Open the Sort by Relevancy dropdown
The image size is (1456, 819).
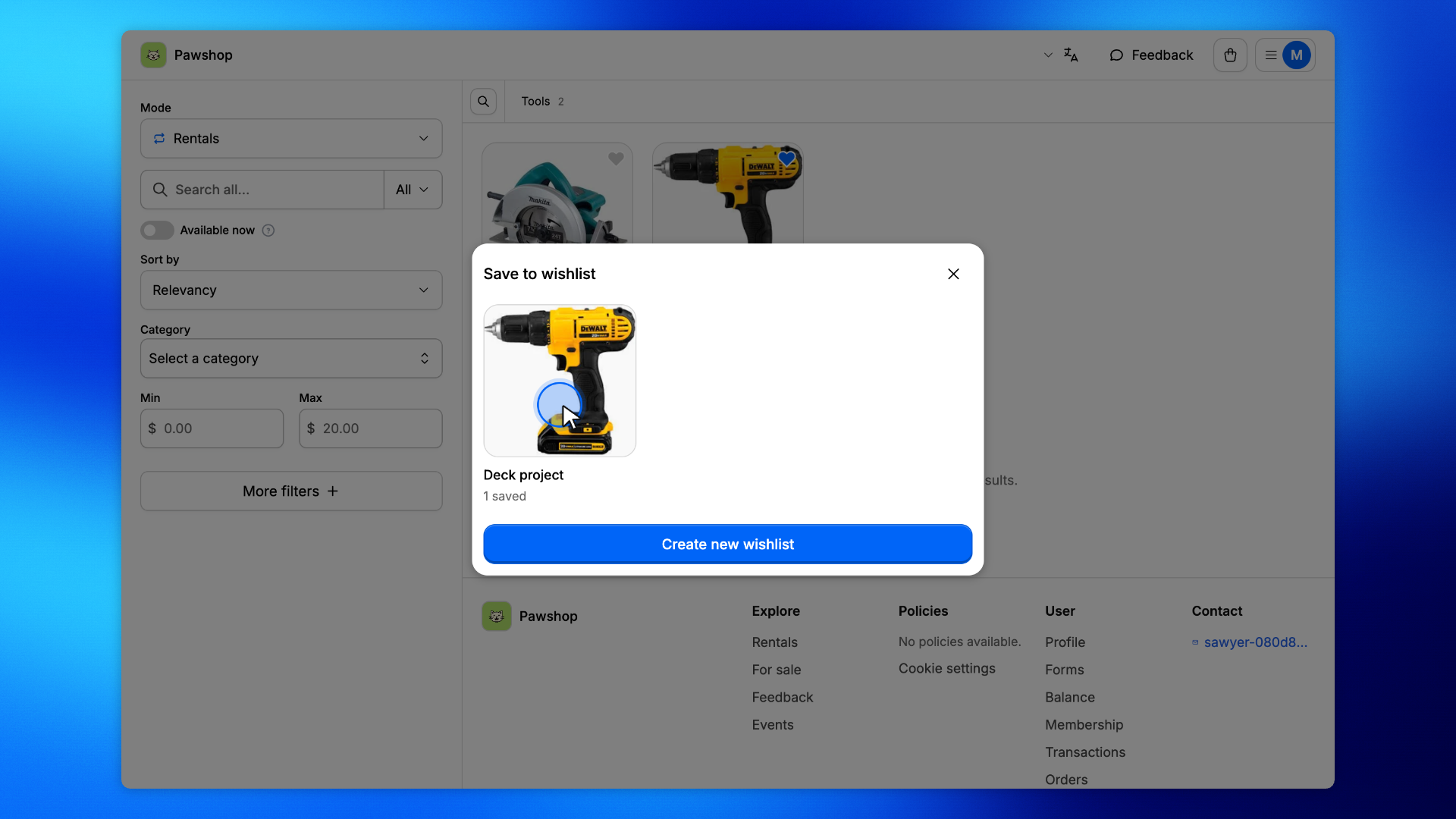[x=291, y=290]
